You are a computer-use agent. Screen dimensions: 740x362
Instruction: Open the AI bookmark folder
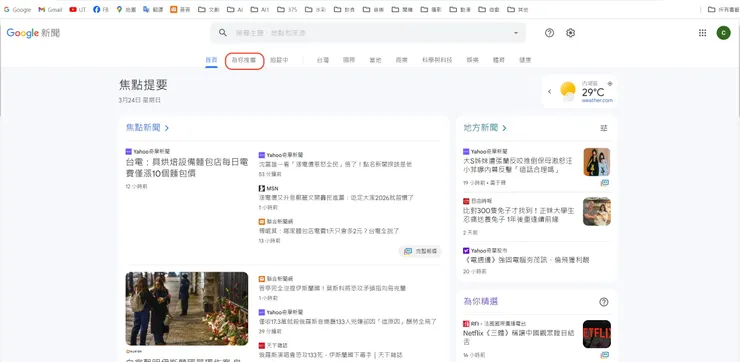(235, 9)
